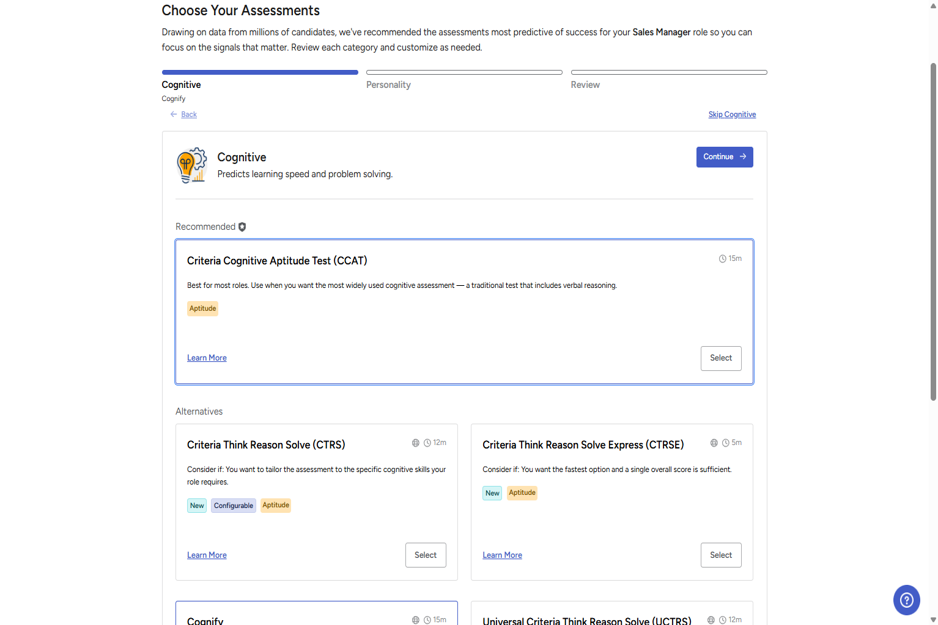Continue to the next step
Image resolution: width=938 pixels, height=625 pixels.
724,157
